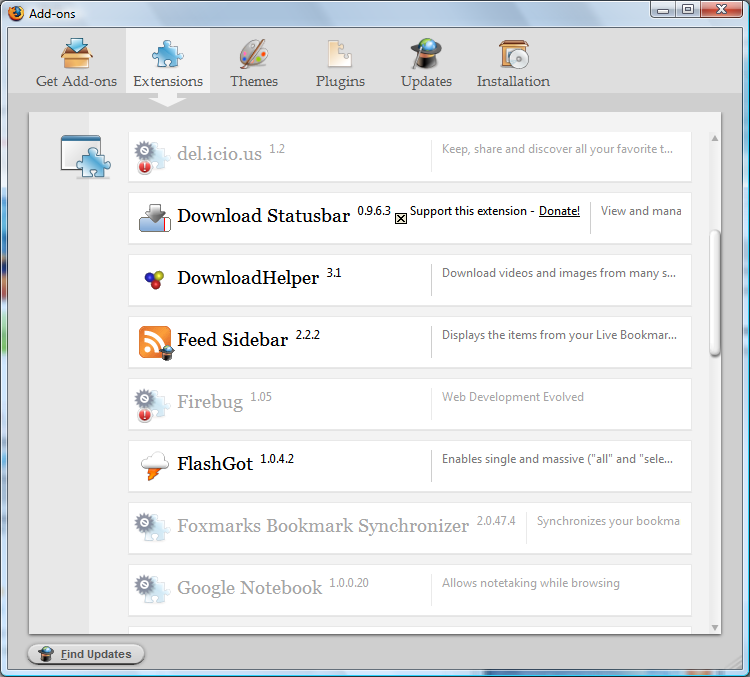Switch to the Installation tab label
This screenshot has height=677, width=750.
pyautogui.click(x=513, y=81)
